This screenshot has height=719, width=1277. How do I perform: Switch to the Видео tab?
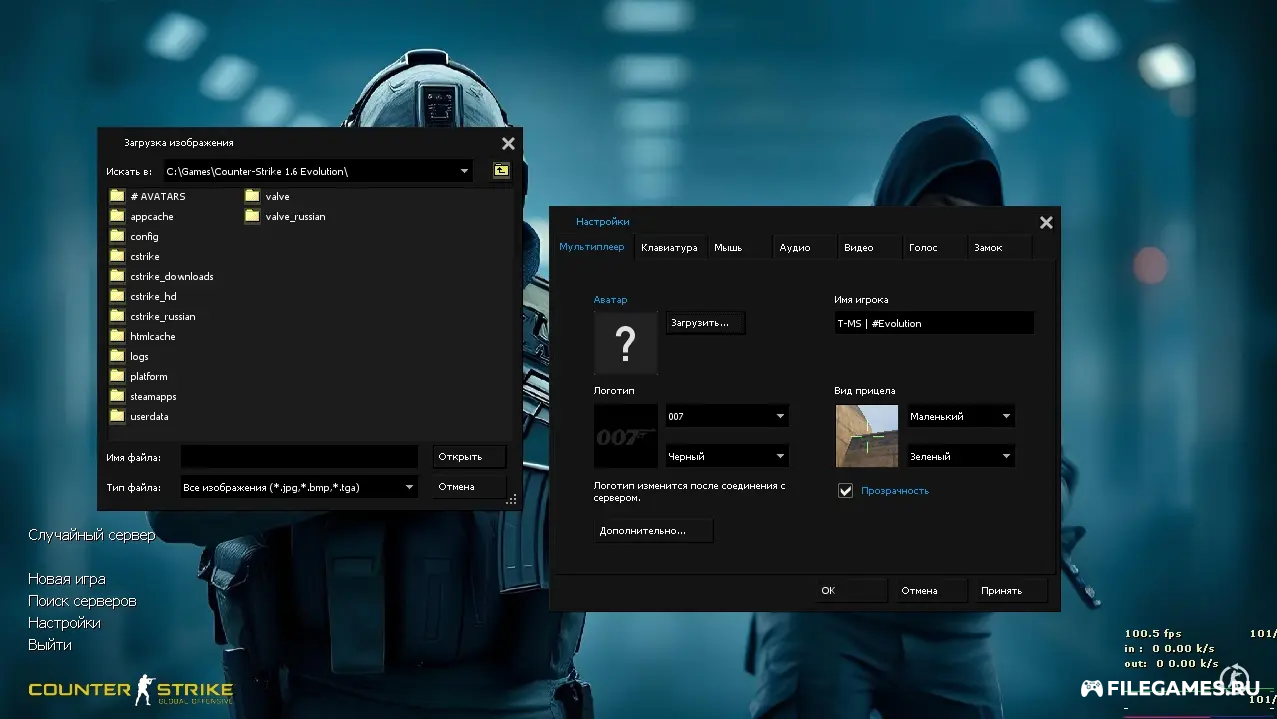868,247
